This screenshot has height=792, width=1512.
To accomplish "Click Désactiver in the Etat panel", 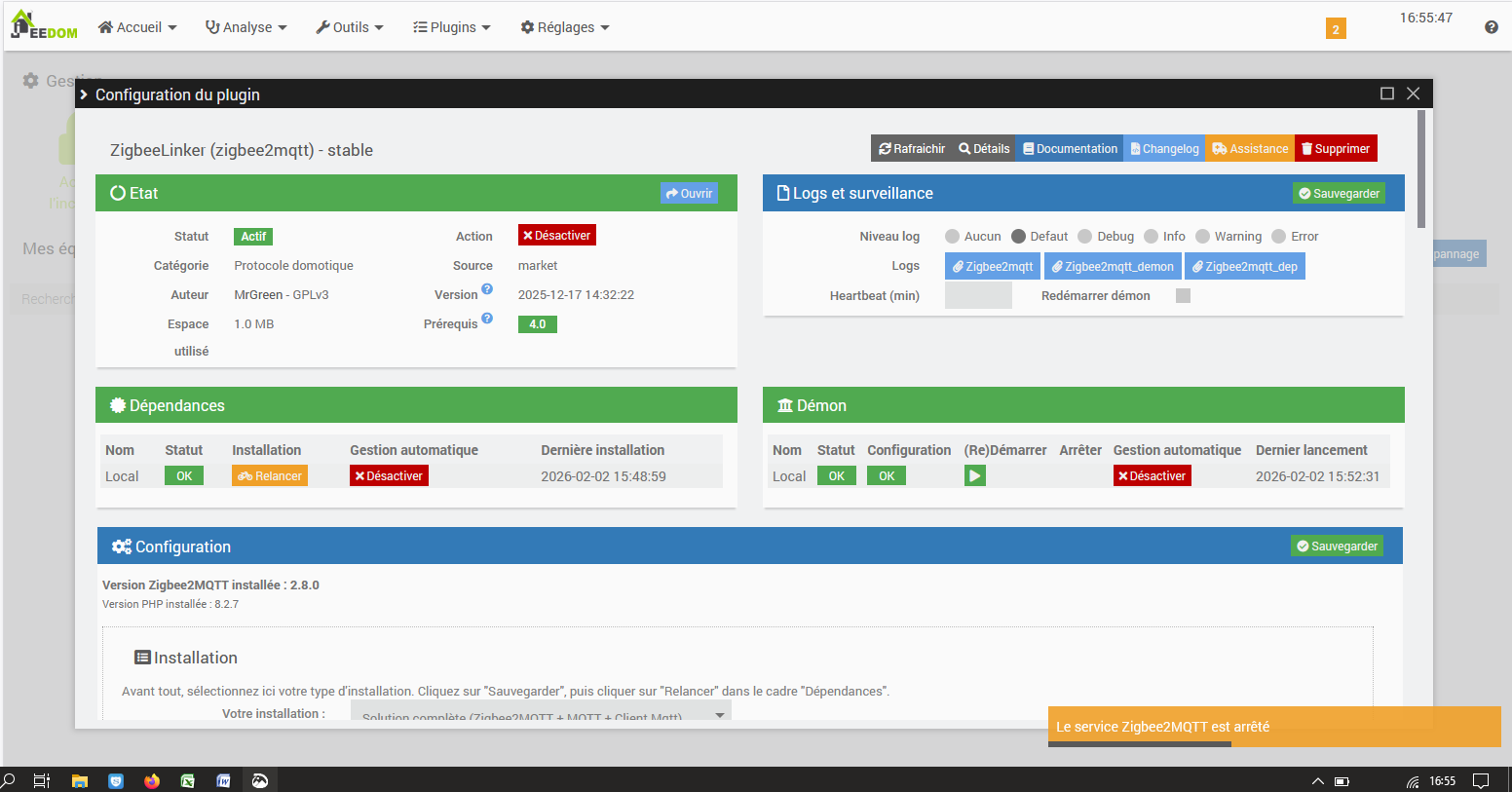I will (556, 236).
